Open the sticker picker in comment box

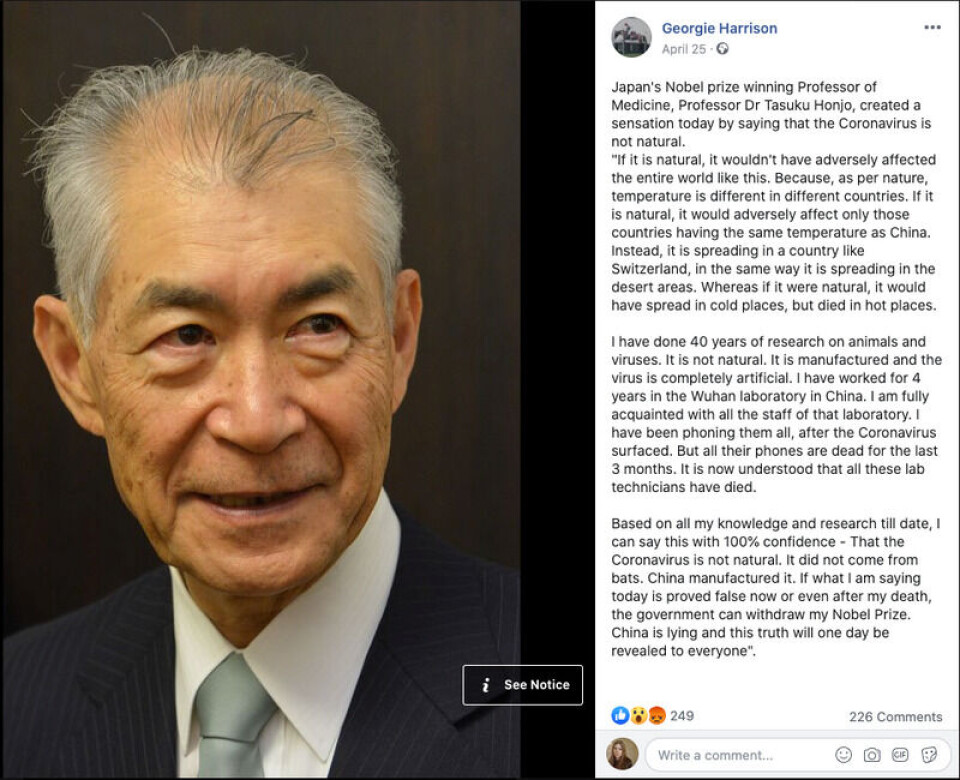tap(929, 755)
